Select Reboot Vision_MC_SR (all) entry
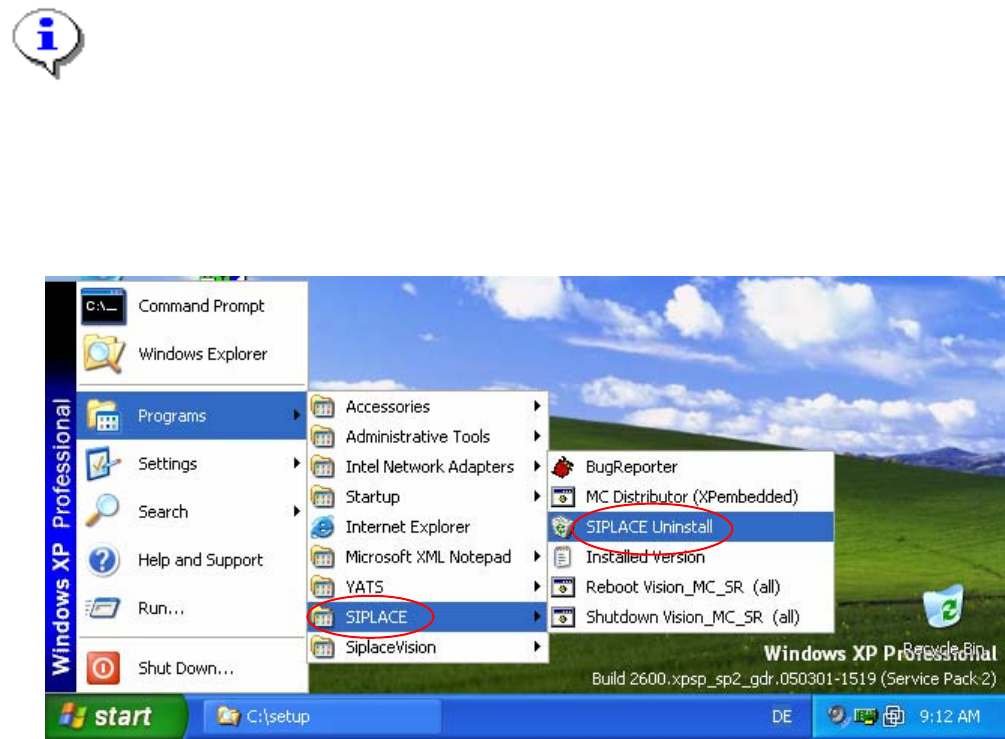 [691, 587]
